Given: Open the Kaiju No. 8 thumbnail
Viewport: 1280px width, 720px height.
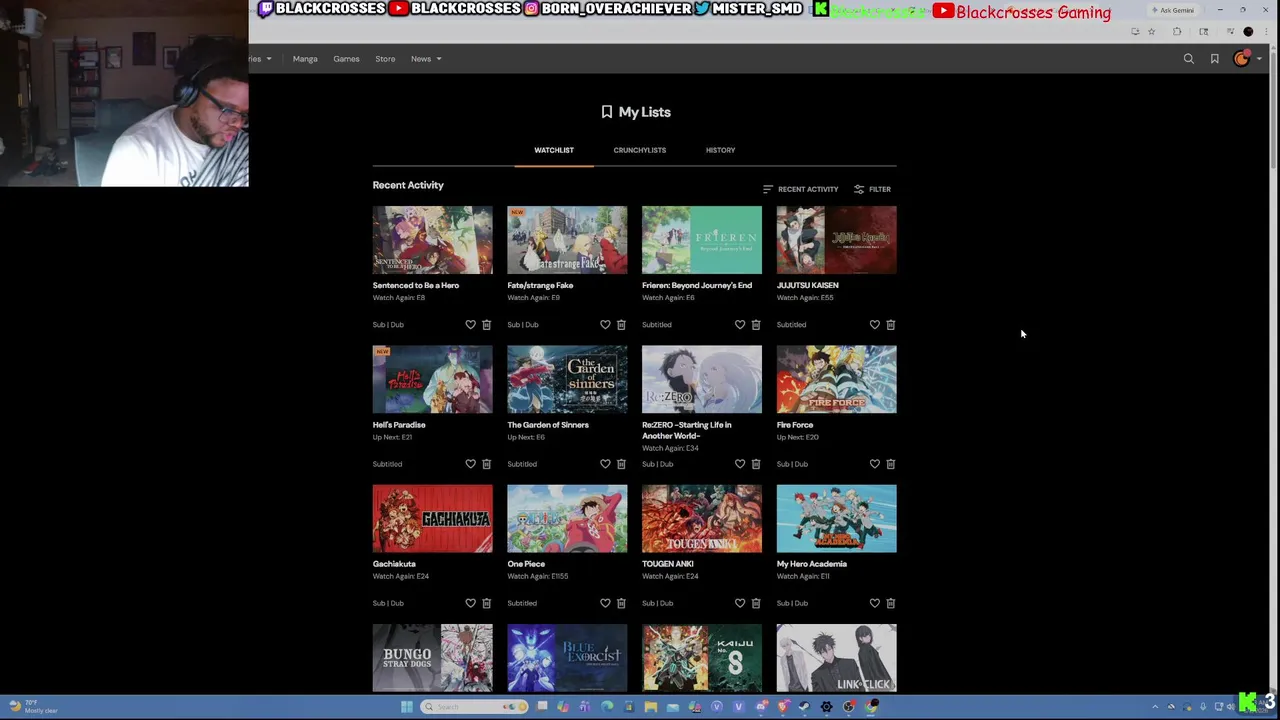Looking at the screenshot, I should click(x=702, y=658).
